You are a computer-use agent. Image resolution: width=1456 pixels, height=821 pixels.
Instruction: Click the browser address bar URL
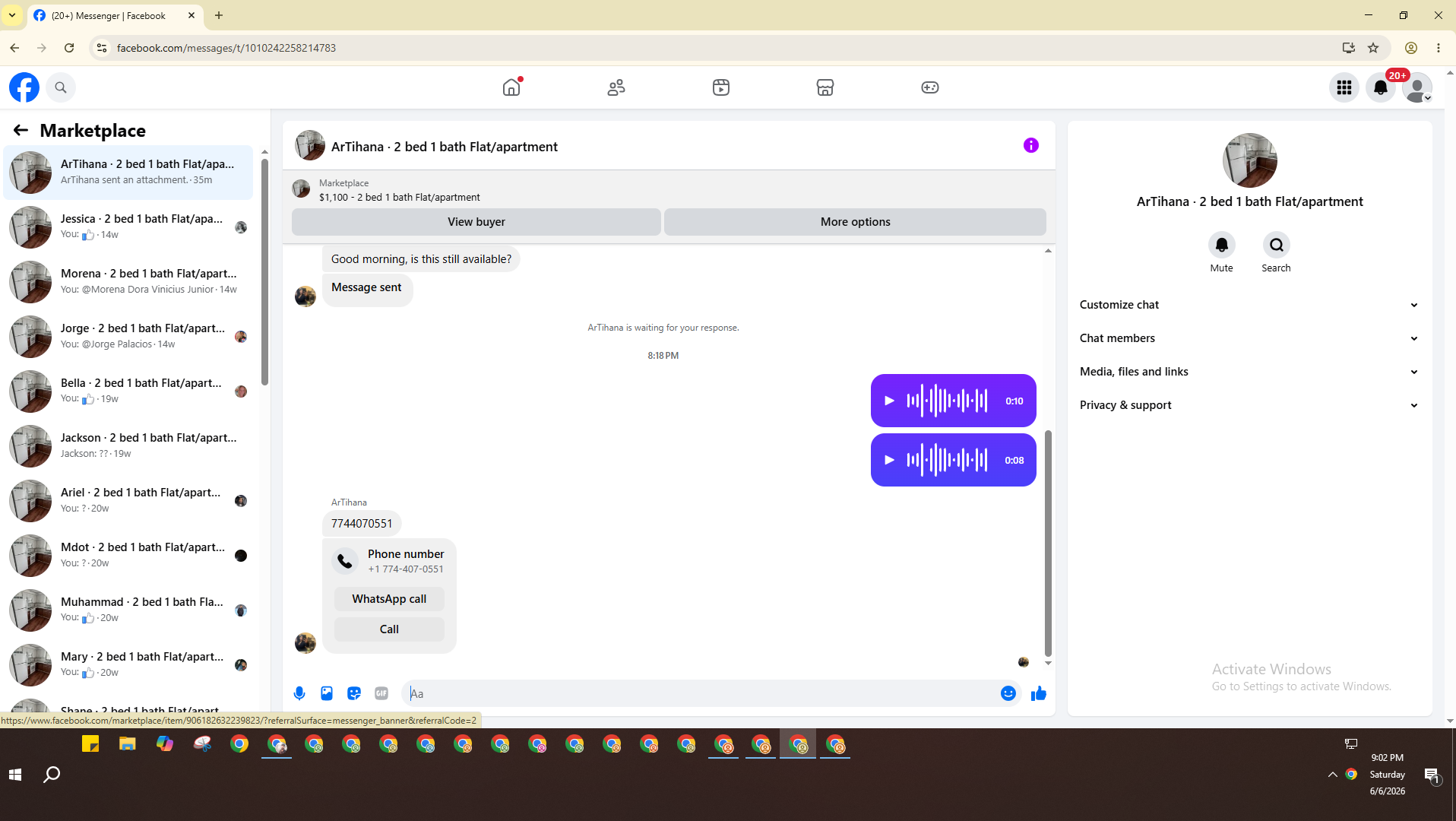[x=226, y=48]
